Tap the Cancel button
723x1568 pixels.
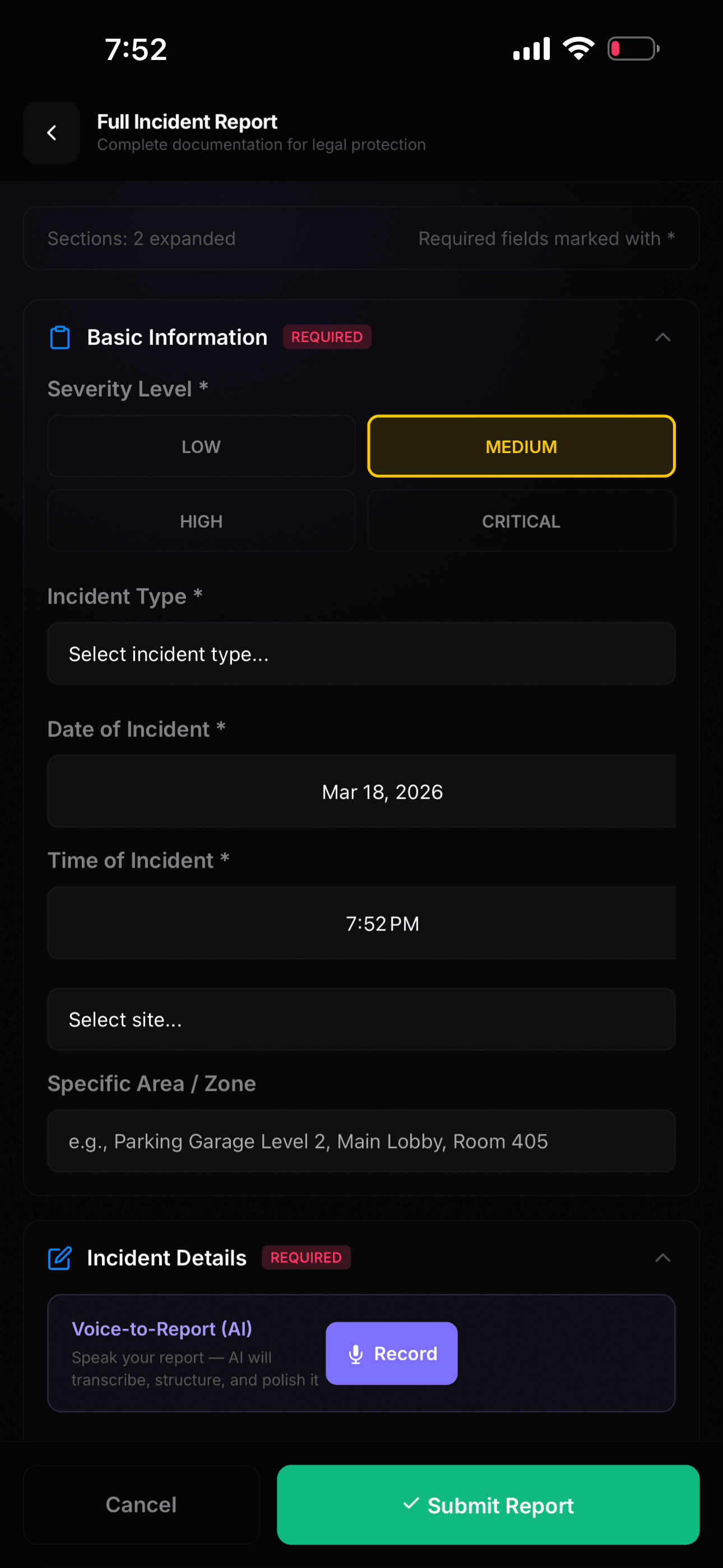coord(141,1505)
